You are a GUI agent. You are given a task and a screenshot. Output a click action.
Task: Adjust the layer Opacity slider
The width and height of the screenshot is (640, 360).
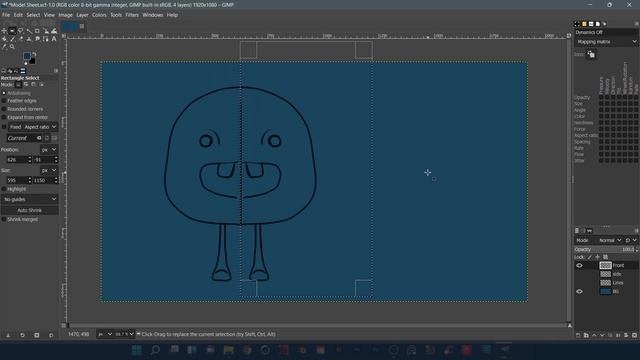(605, 249)
